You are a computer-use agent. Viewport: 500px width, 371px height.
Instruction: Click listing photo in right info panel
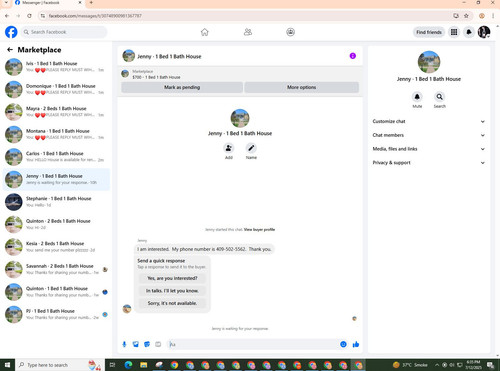[x=429, y=62]
